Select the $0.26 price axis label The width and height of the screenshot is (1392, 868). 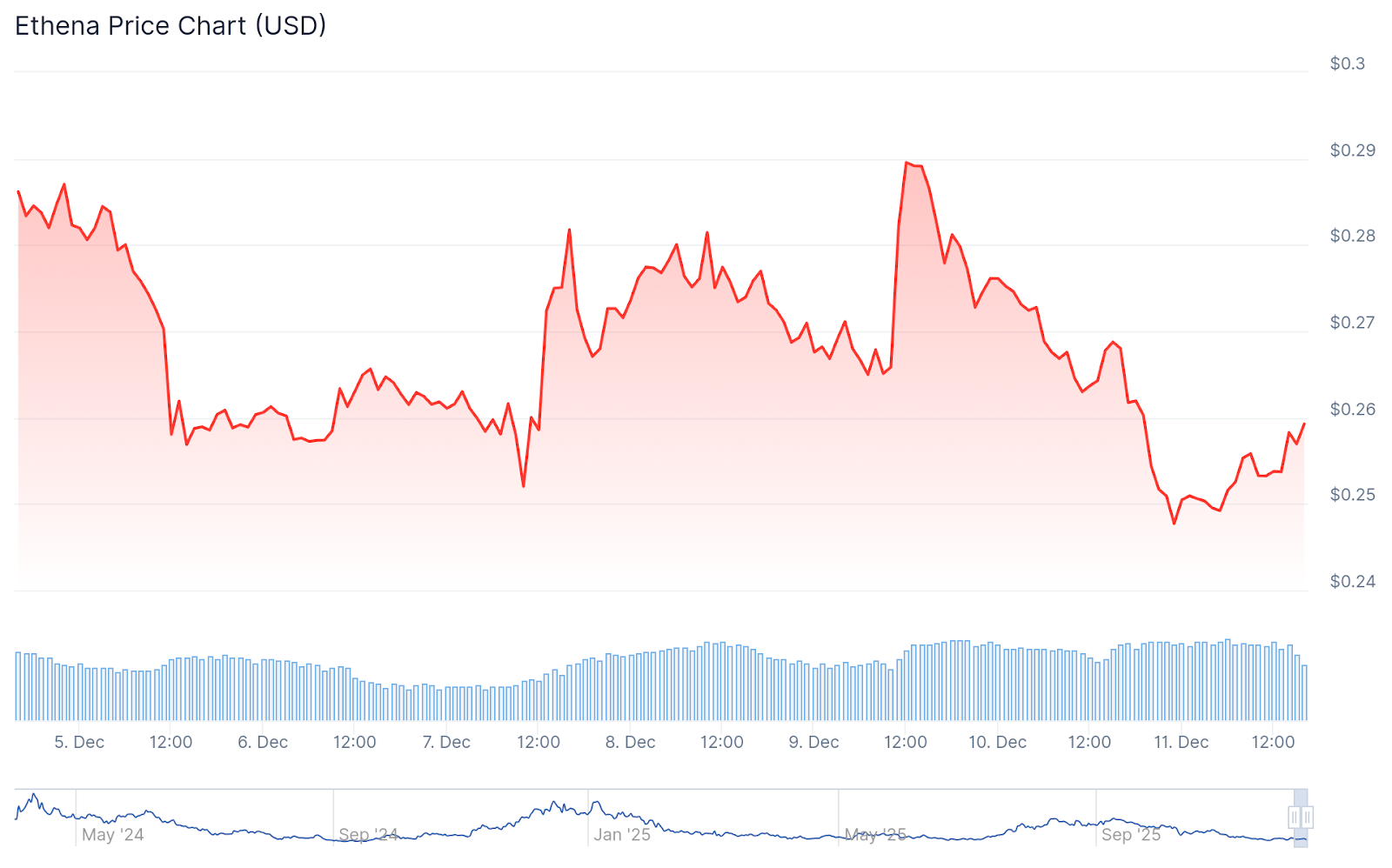(x=1353, y=409)
